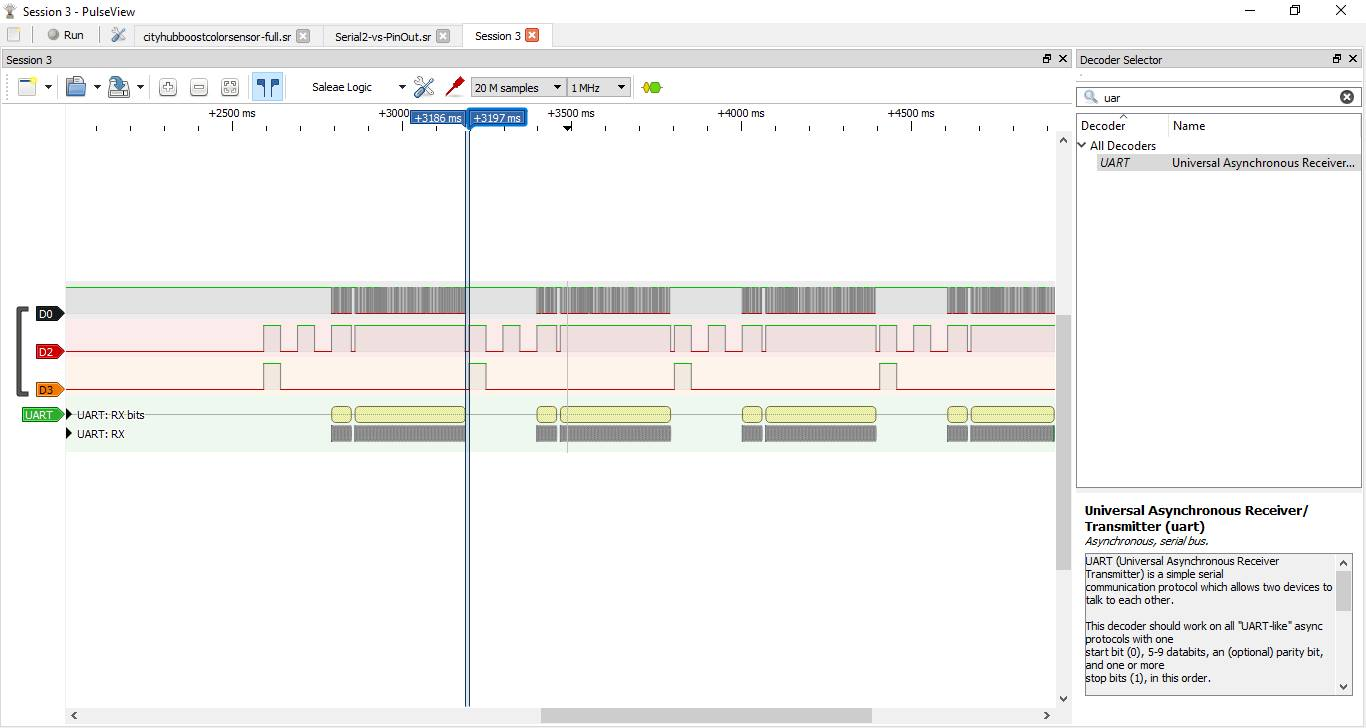
Task: Open the Saleae Logic device dropdown
Action: point(401,87)
